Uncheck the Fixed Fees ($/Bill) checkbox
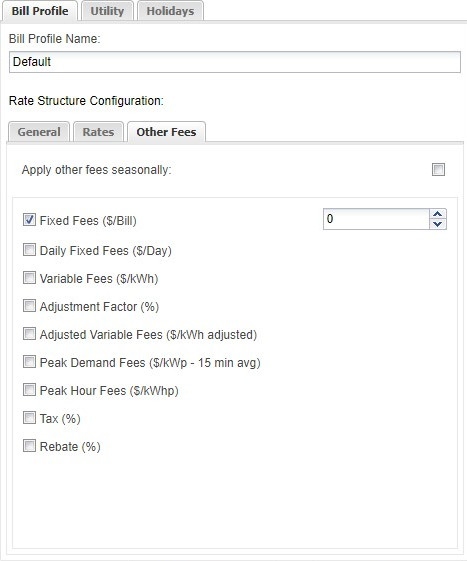Viewport: 467px width, 561px height. coord(29,220)
